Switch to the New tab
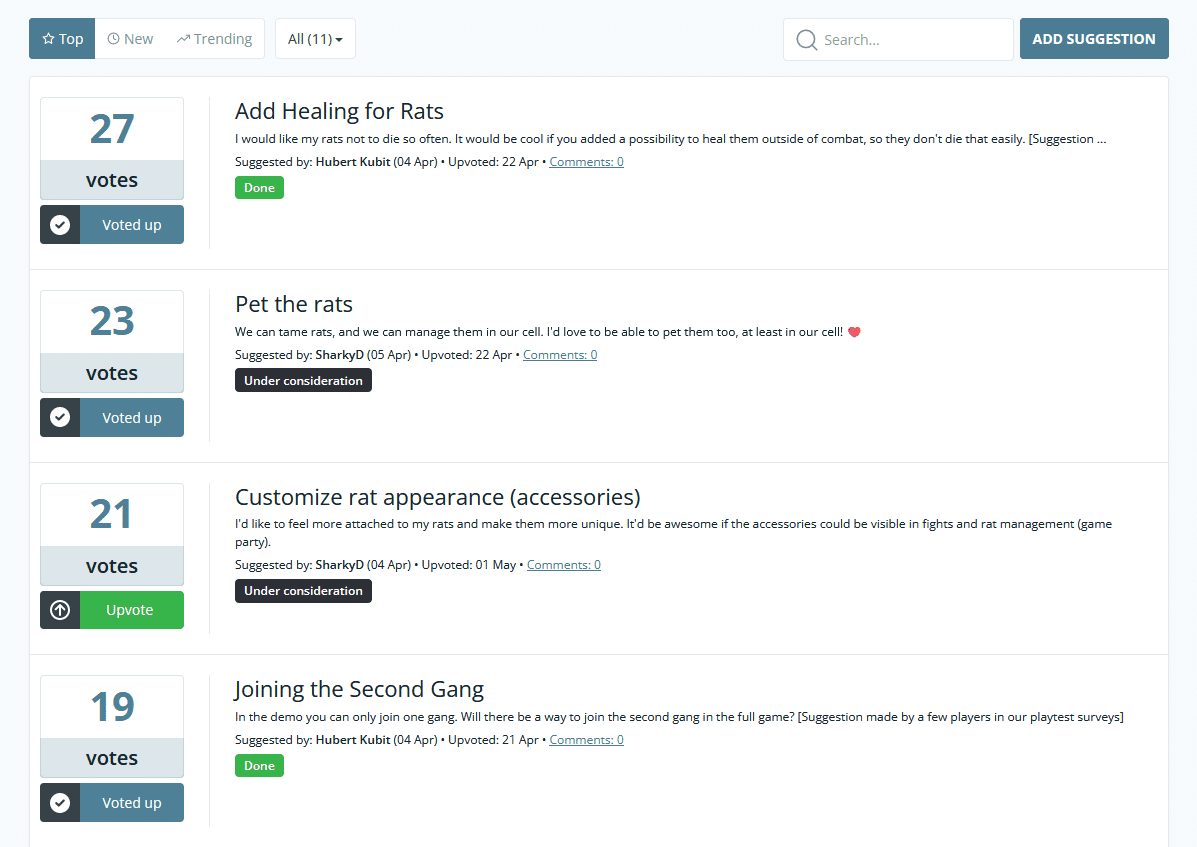1197x847 pixels. (131, 39)
